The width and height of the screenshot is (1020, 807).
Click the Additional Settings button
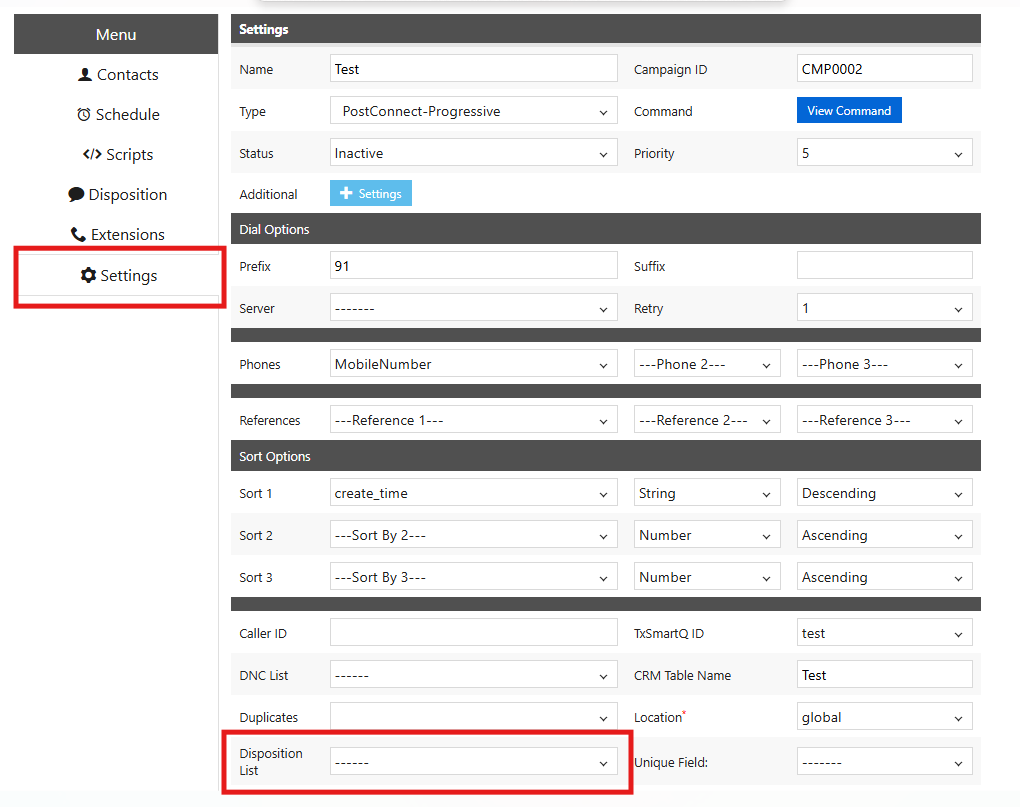click(x=371, y=194)
